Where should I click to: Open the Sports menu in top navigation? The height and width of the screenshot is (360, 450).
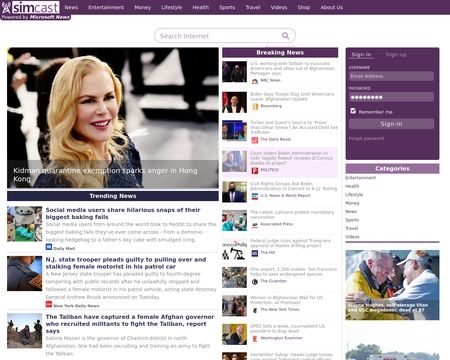pos(227,7)
